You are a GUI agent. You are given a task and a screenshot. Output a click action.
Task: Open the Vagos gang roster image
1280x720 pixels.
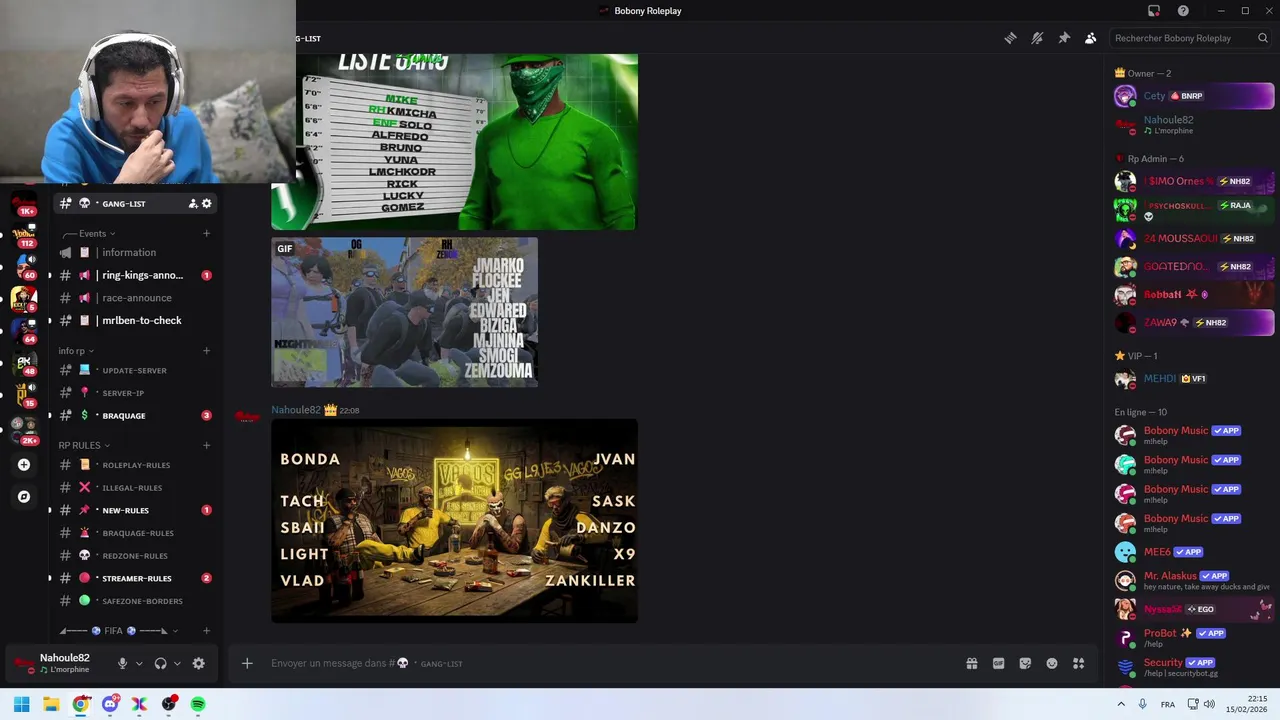[454, 521]
